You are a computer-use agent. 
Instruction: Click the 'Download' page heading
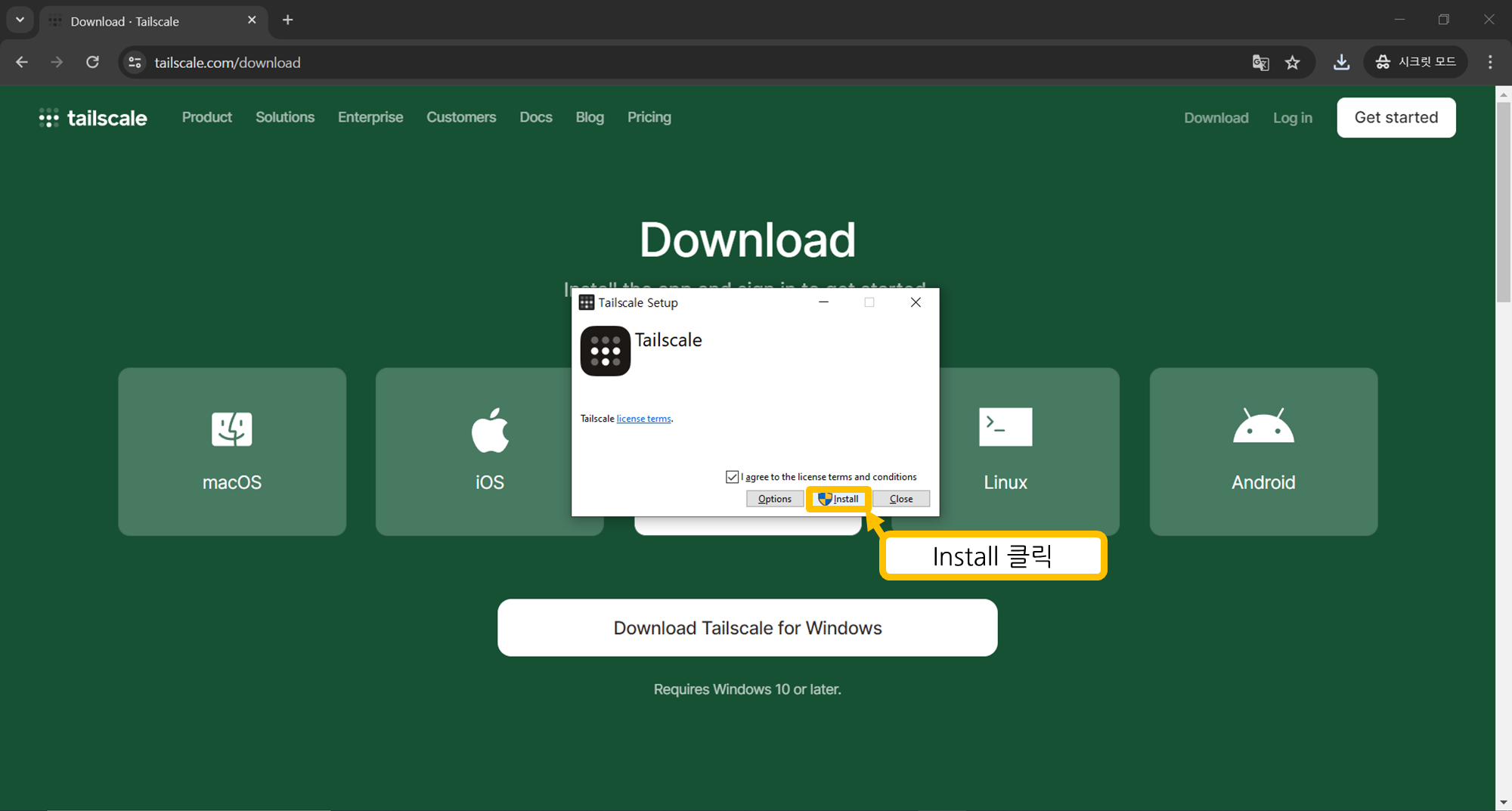coord(748,240)
